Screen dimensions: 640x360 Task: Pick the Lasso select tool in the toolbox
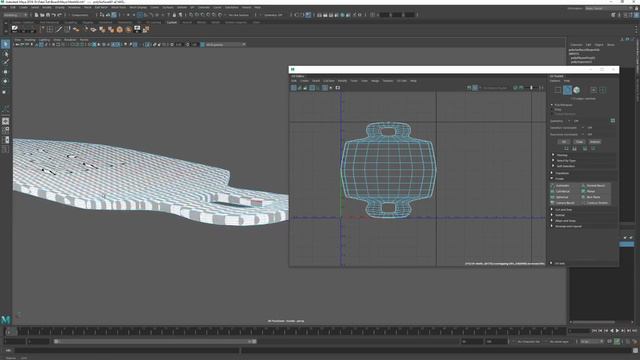(x=5, y=54)
